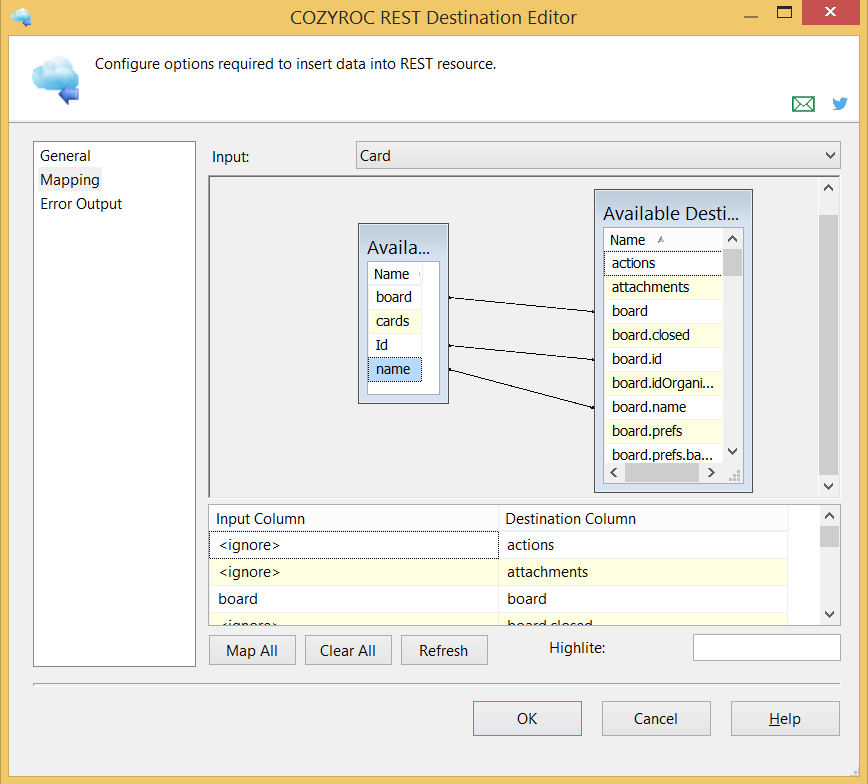Select board.prefs in destination columns
868x784 pixels.
coord(663,431)
